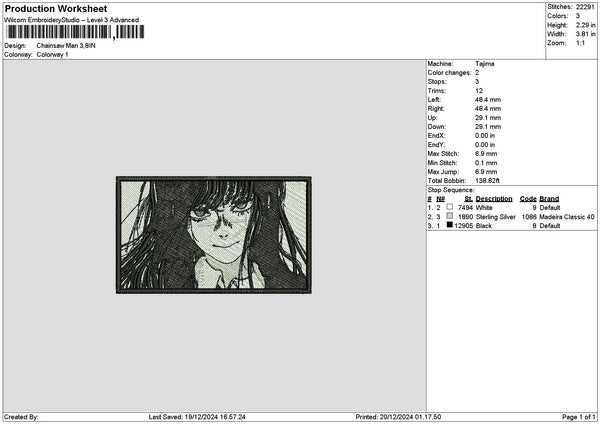Viewport: 600px width, 424px height.
Task: Select the Black thread color swatch
Action: tap(450, 225)
